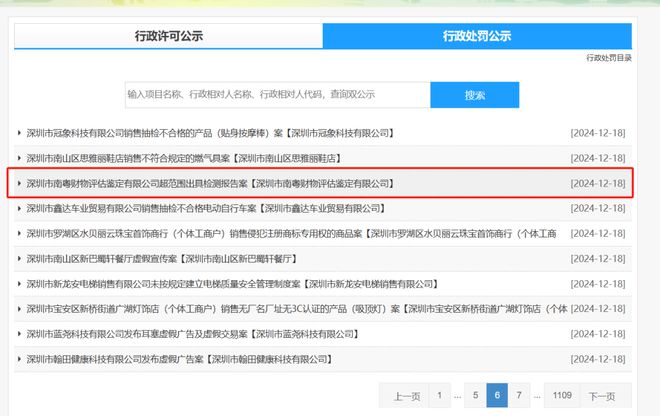The image size is (660, 416).
Task: Go to page 1
Action: [439, 395]
